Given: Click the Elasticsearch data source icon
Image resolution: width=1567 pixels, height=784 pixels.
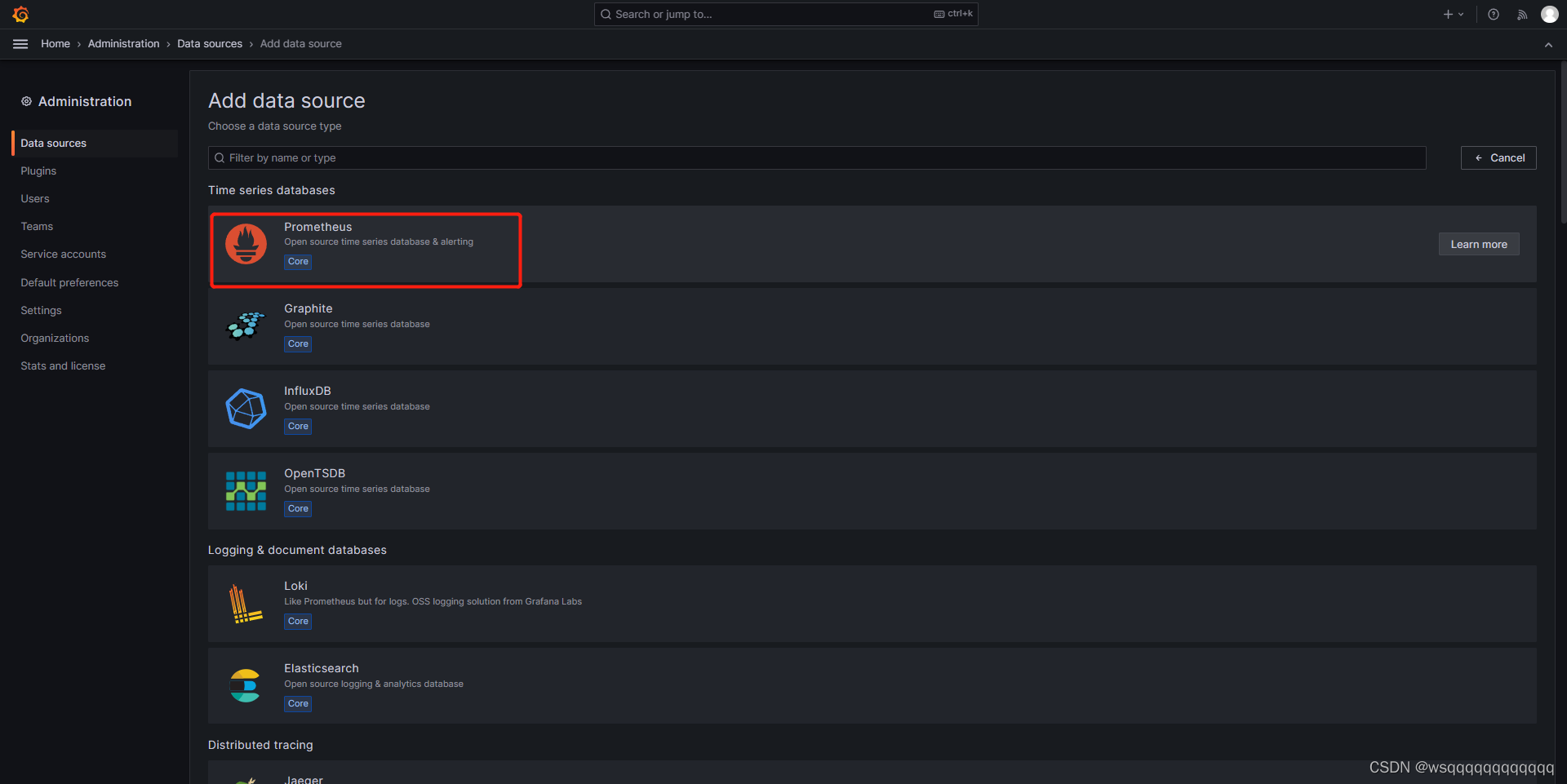Looking at the screenshot, I should click(245, 685).
